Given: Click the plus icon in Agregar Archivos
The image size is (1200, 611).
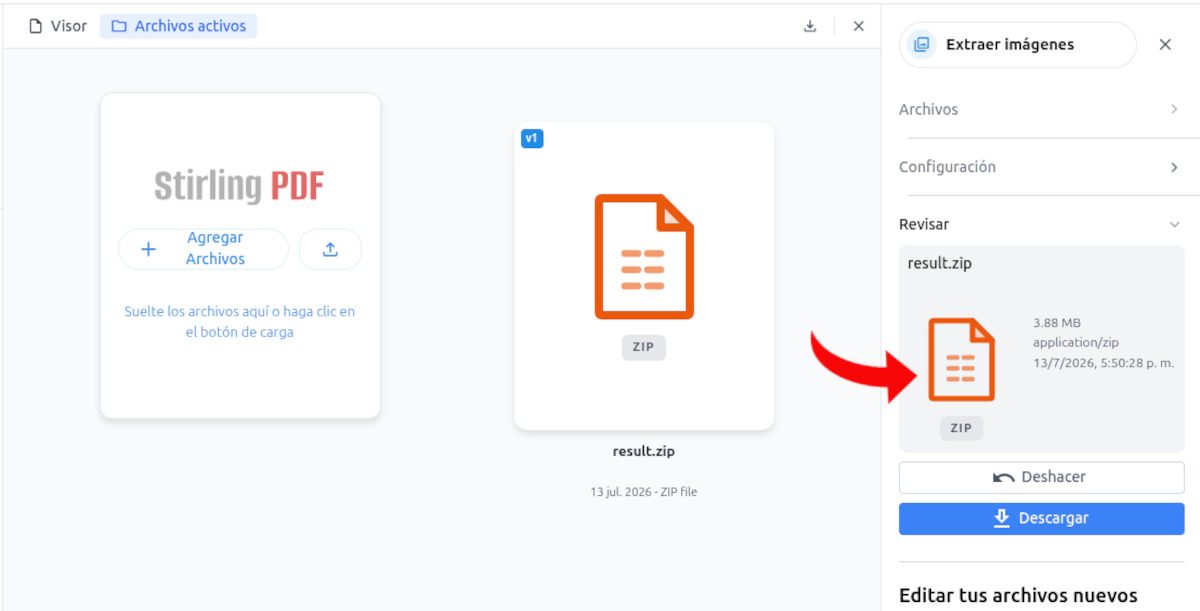Looking at the screenshot, I should tap(148, 250).
